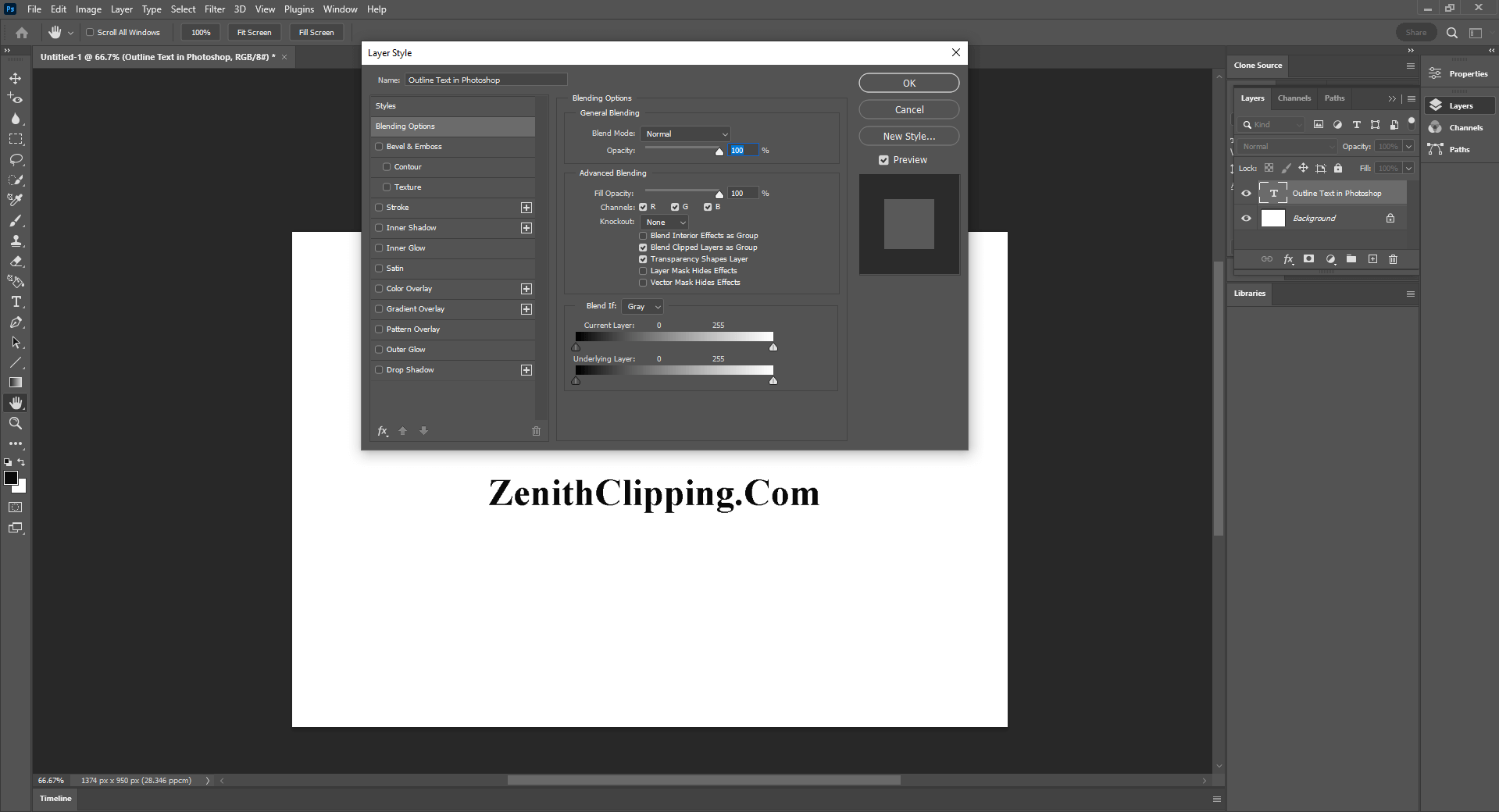Open the Properties panel icon
This screenshot has height=812, width=1499.
[1436, 73]
